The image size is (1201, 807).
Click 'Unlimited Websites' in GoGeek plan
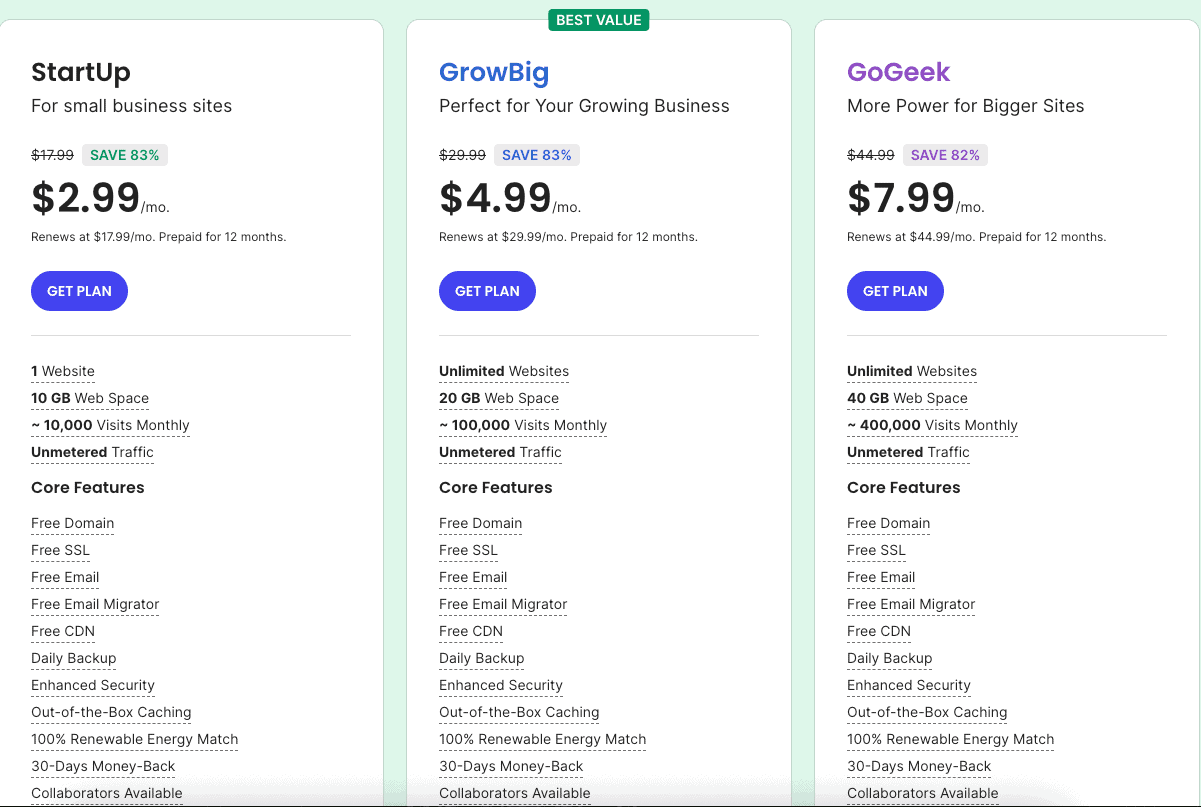click(911, 371)
